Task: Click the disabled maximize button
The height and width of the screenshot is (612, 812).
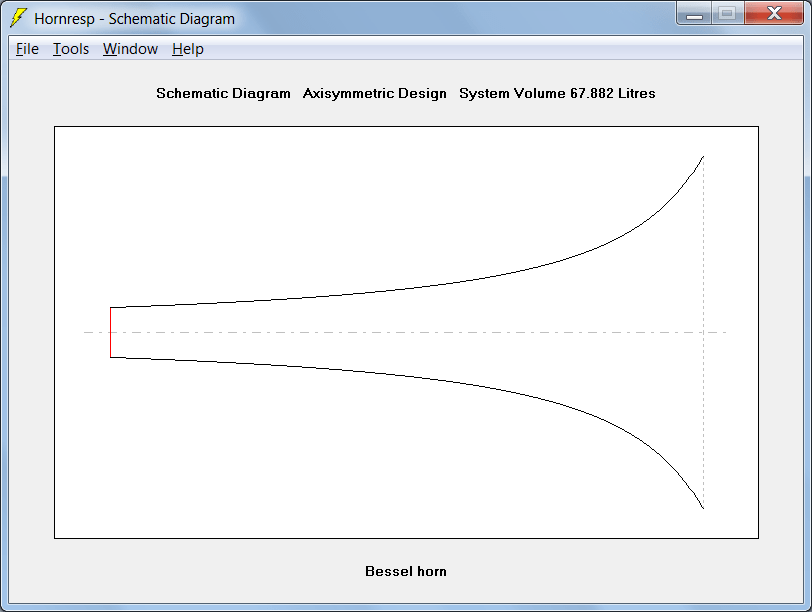Action: pyautogui.click(x=728, y=14)
